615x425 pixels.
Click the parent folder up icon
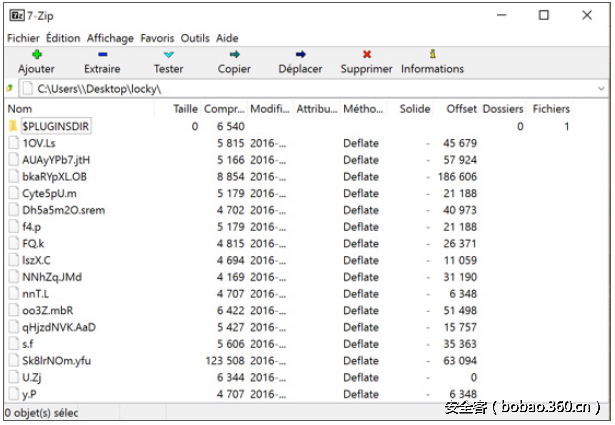coord(10,89)
